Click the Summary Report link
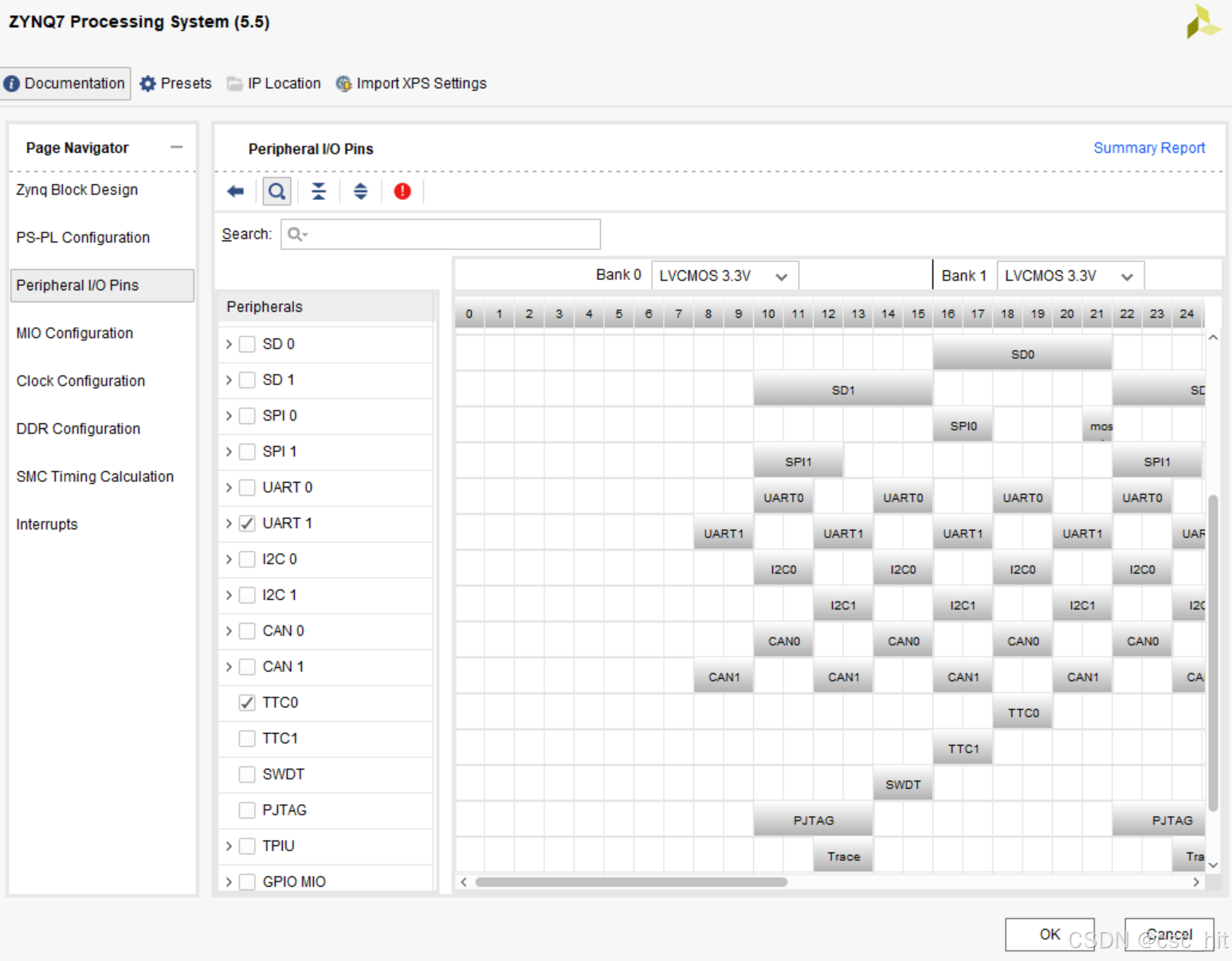 click(x=1149, y=148)
